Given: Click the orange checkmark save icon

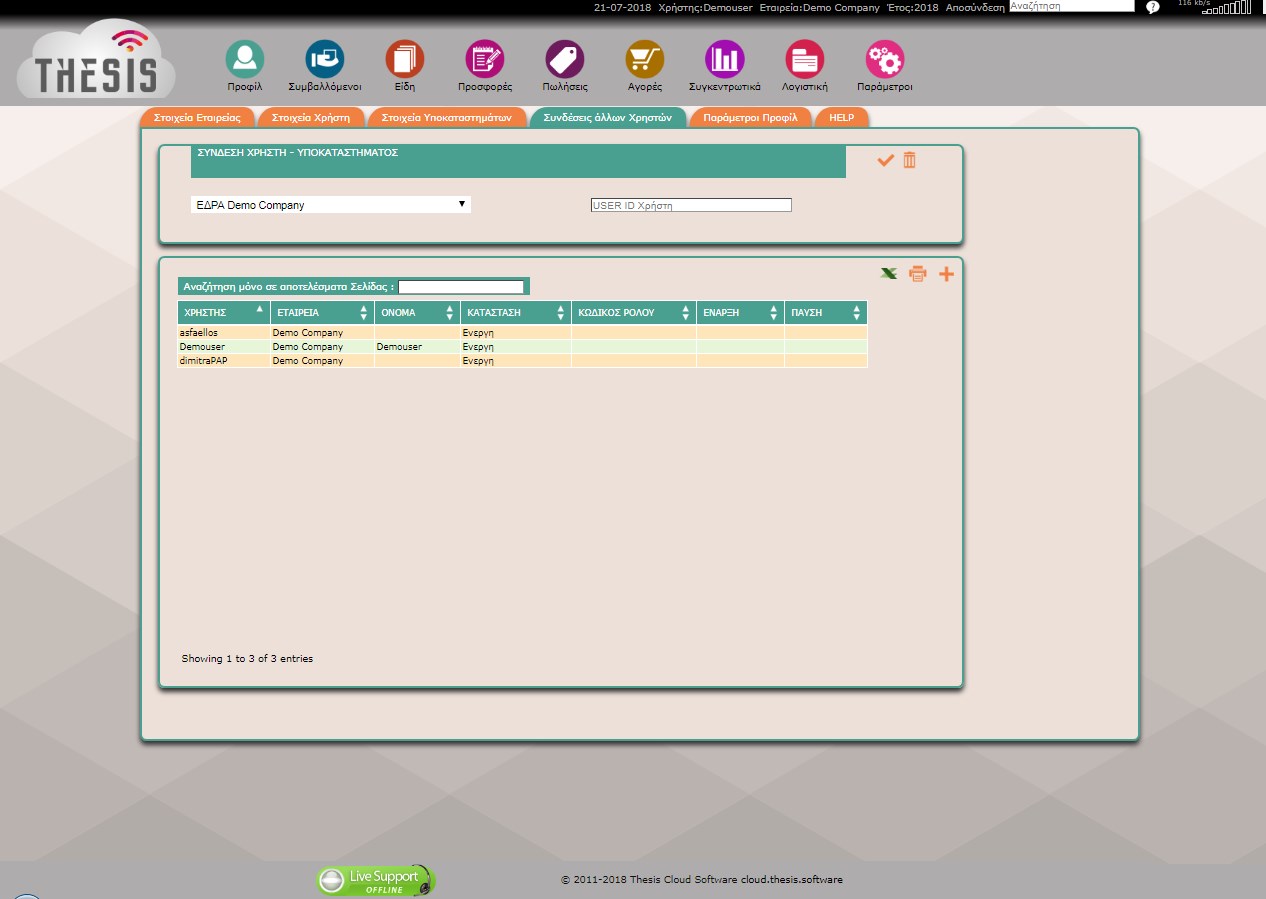Looking at the screenshot, I should click(x=885, y=160).
